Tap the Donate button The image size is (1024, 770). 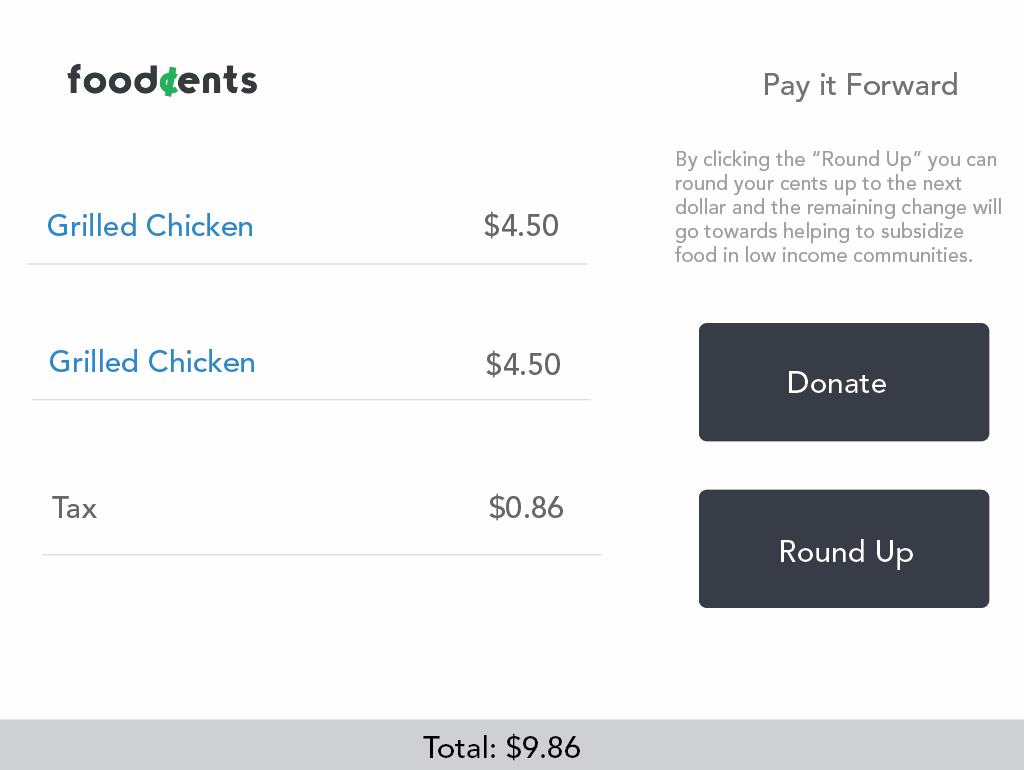[844, 382]
